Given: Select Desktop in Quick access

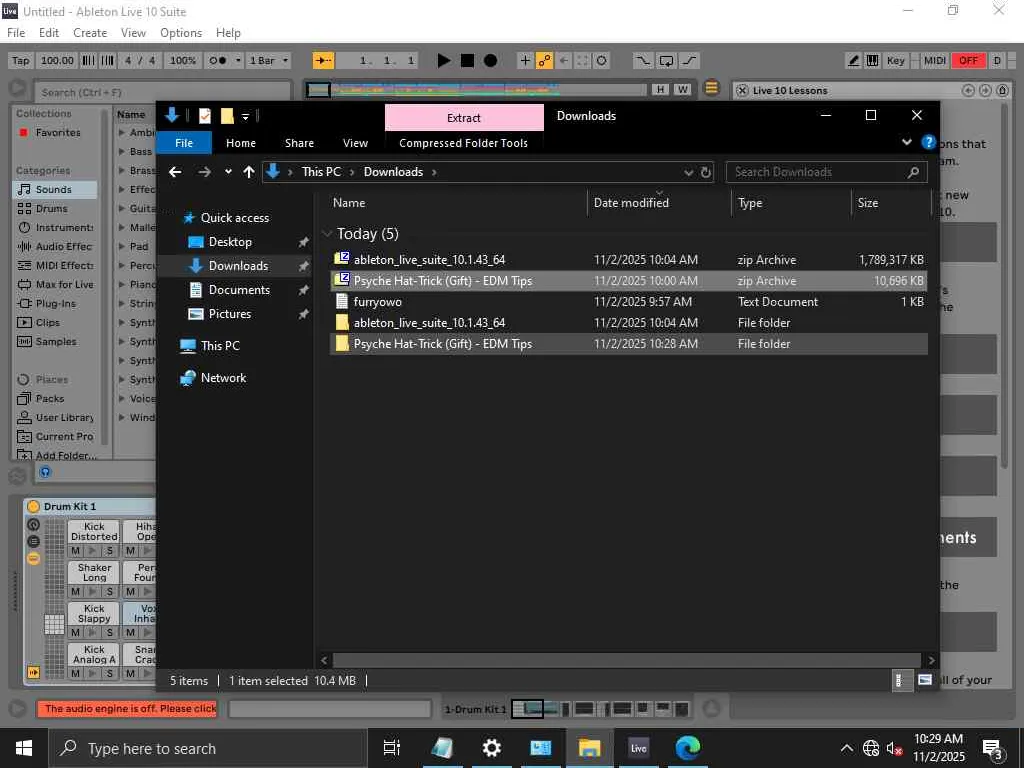Looking at the screenshot, I should (229, 242).
